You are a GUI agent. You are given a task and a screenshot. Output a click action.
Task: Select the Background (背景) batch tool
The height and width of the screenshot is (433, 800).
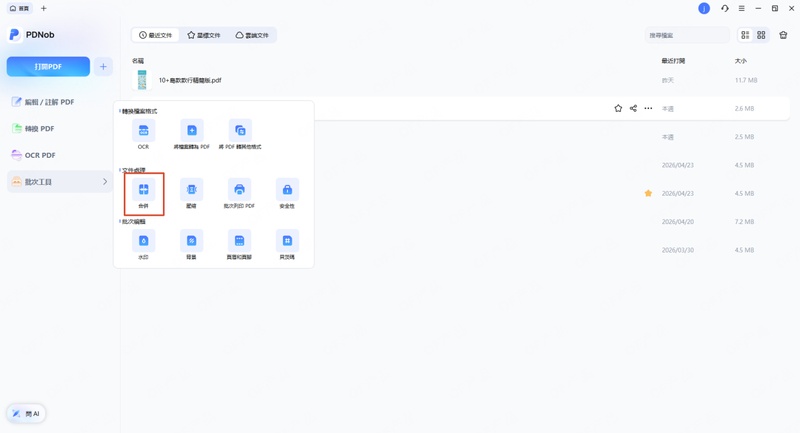(x=191, y=241)
